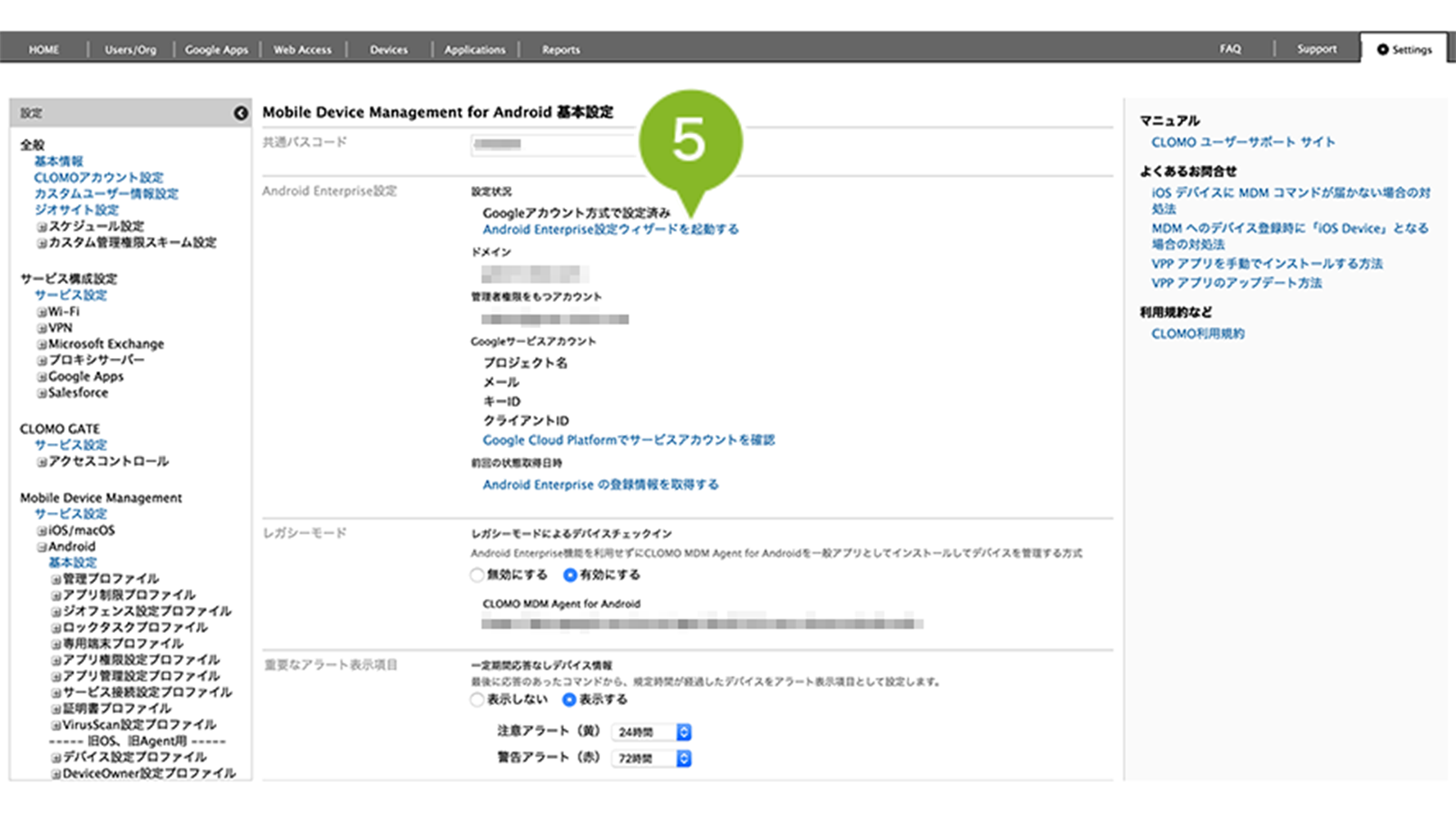Image resolution: width=1456 pixels, height=819 pixels.
Task: Open 警告アラート(赤) hours dropdown
Action: click(x=651, y=758)
